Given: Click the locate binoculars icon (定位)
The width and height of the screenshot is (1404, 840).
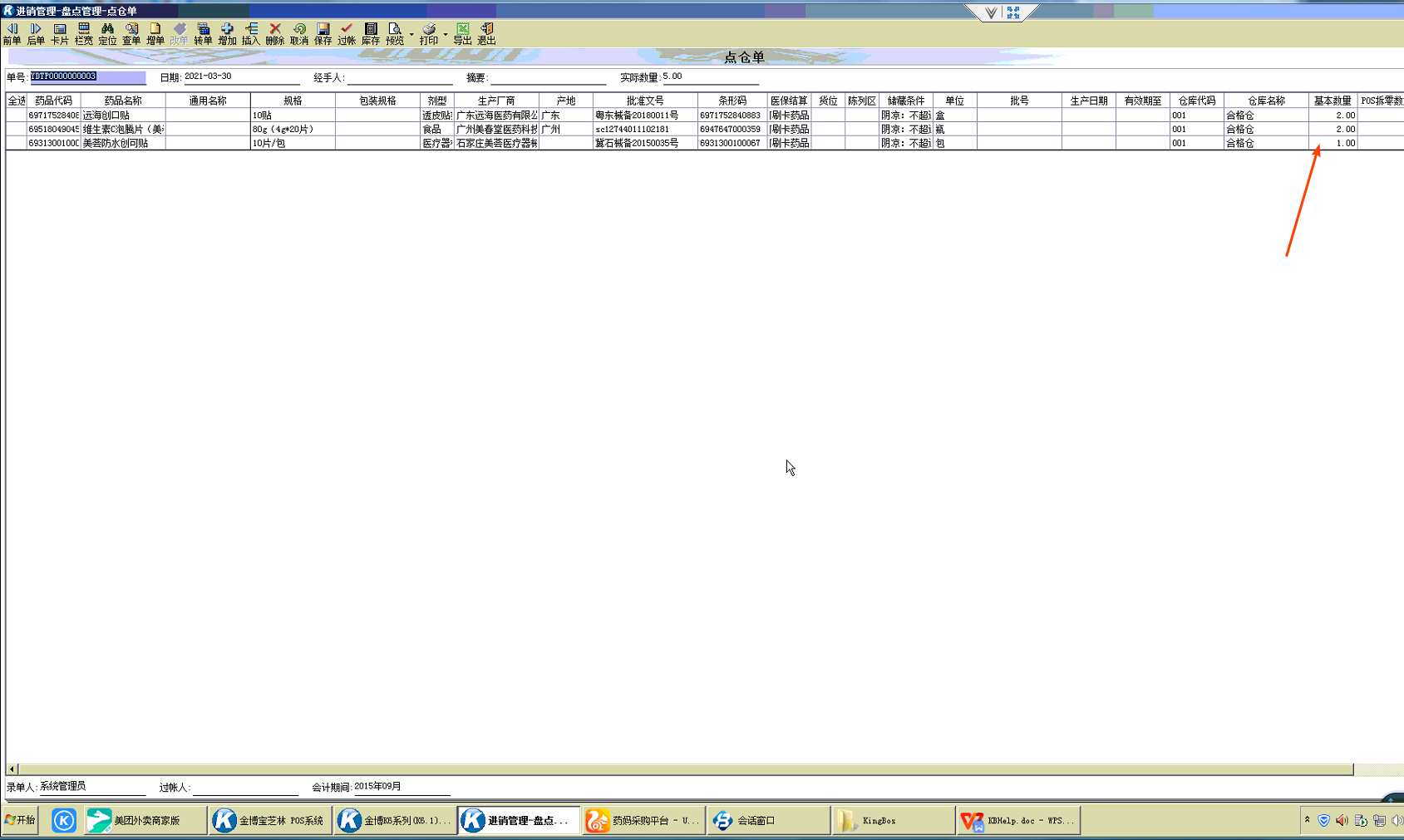Looking at the screenshot, I should [107, 34].
